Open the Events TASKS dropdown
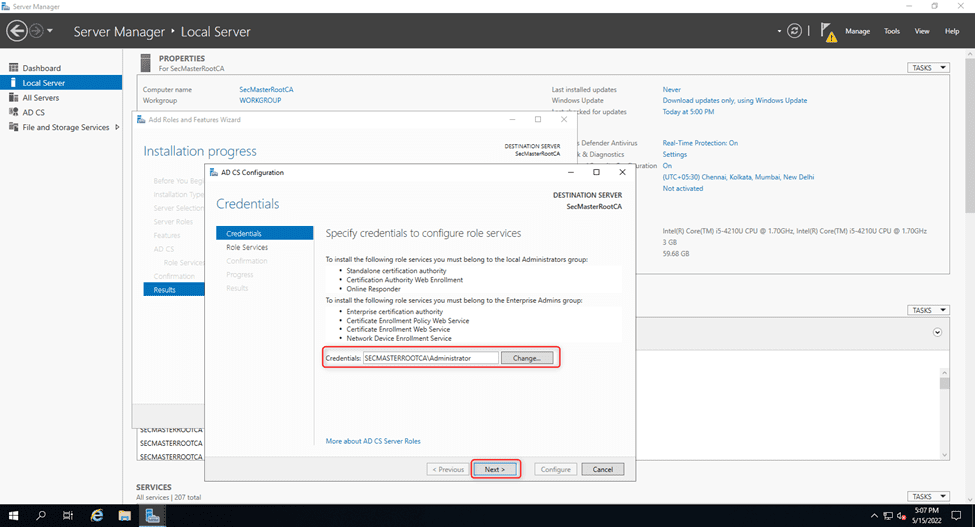This screenshot has height=527, width=975. pos(928,310)
